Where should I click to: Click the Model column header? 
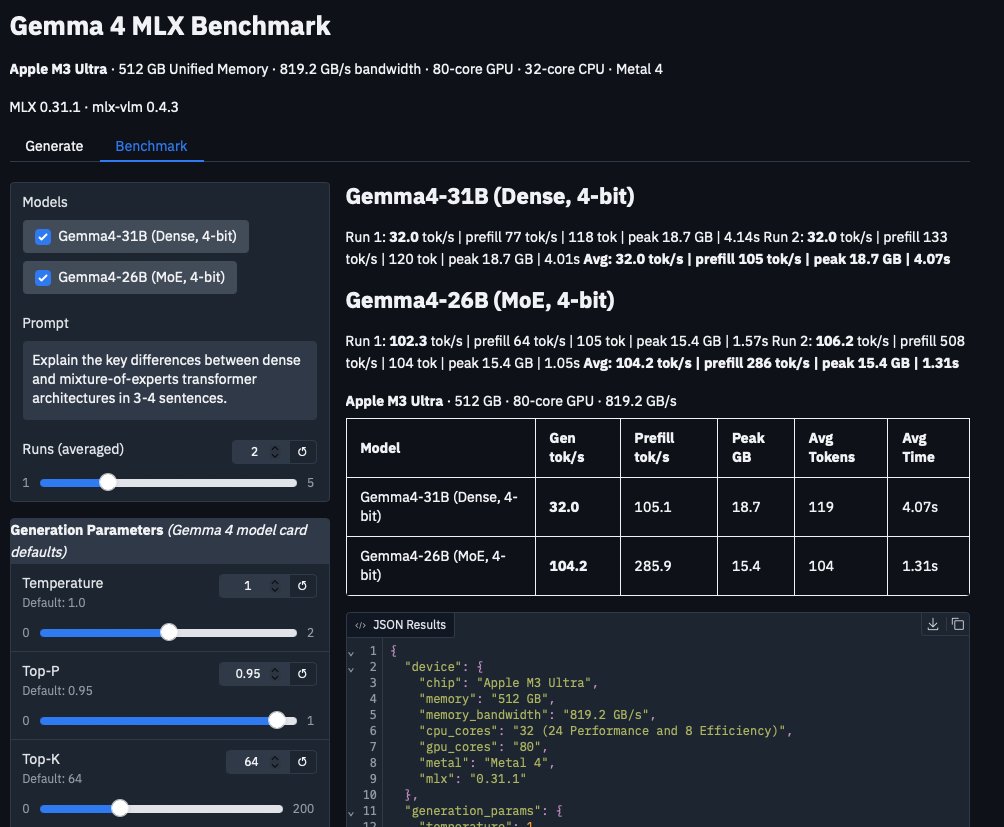pyautogui.click(x=441, y=448)
